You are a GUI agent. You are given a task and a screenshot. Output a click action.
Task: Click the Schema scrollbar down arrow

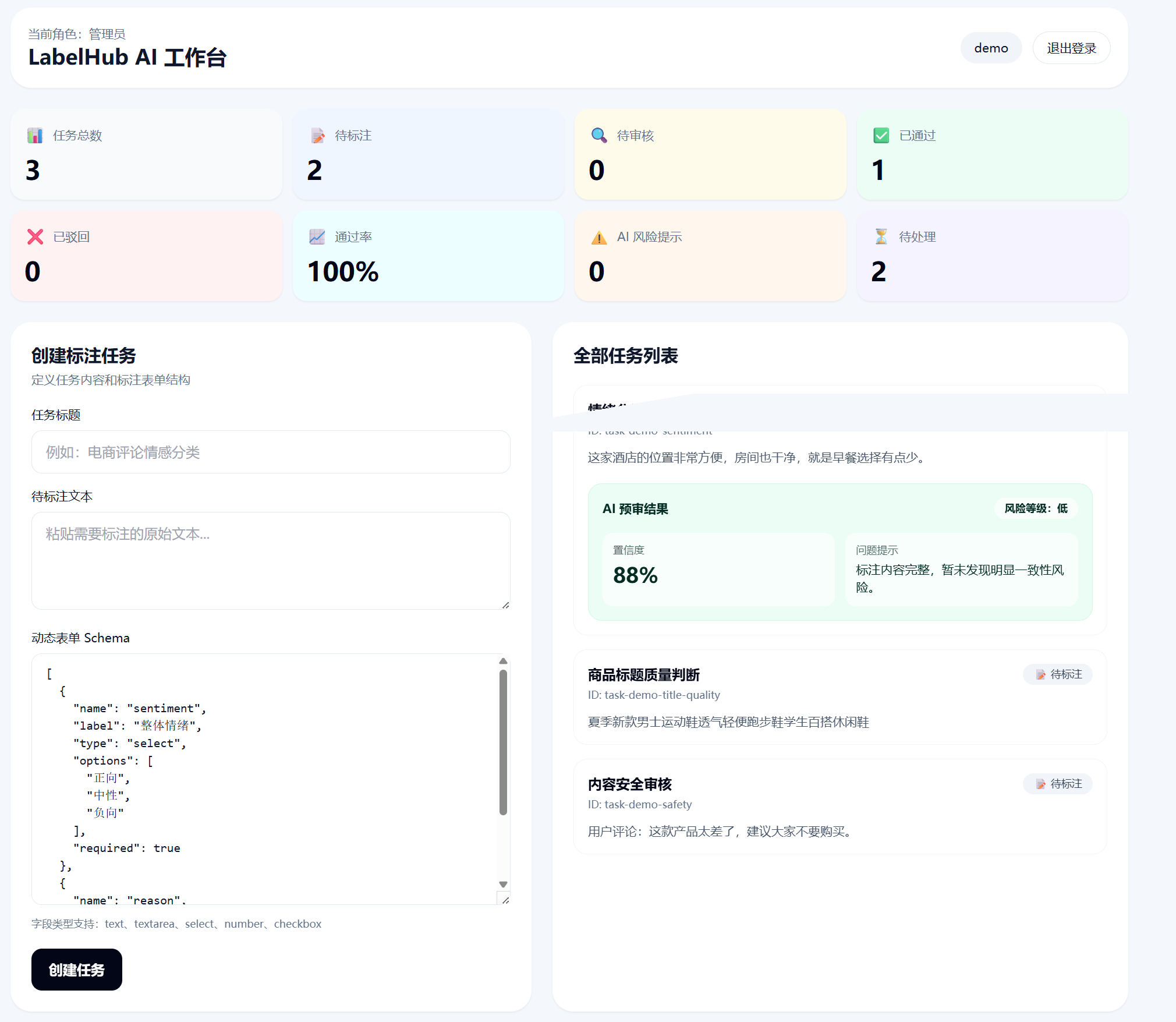pos(503,885)
